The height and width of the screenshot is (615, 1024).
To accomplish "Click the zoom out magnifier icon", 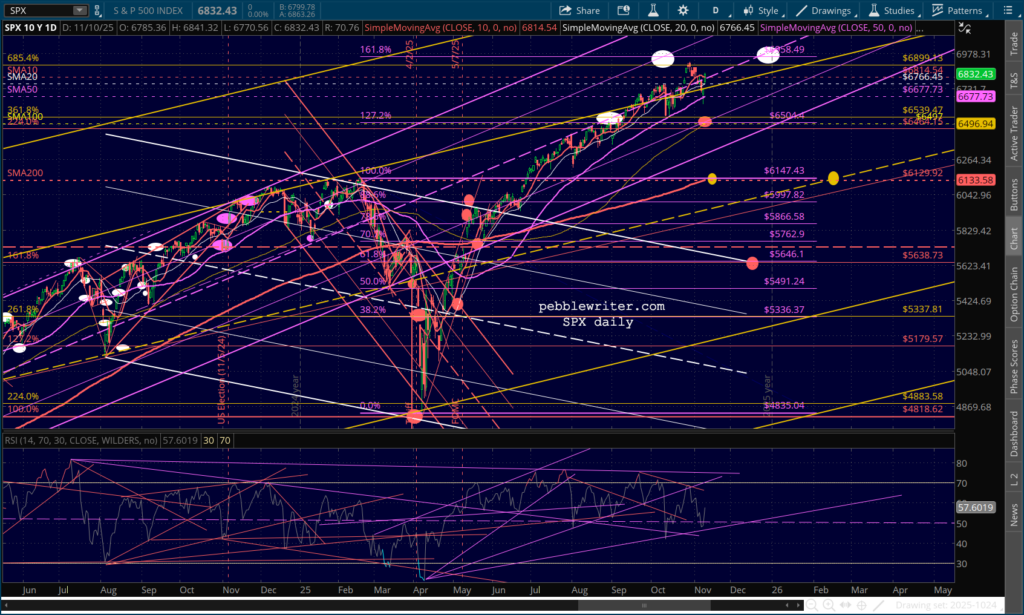I will tap(813, 605).
